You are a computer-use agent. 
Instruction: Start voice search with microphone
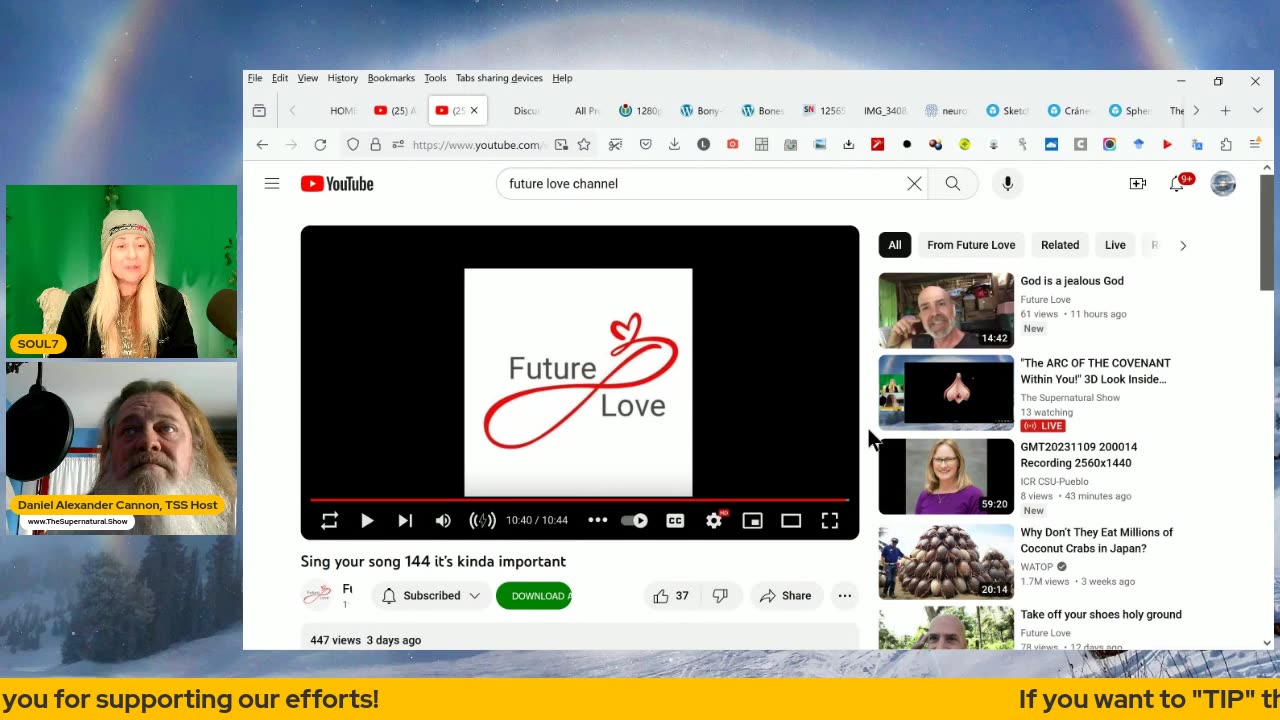click(1008, 184)
